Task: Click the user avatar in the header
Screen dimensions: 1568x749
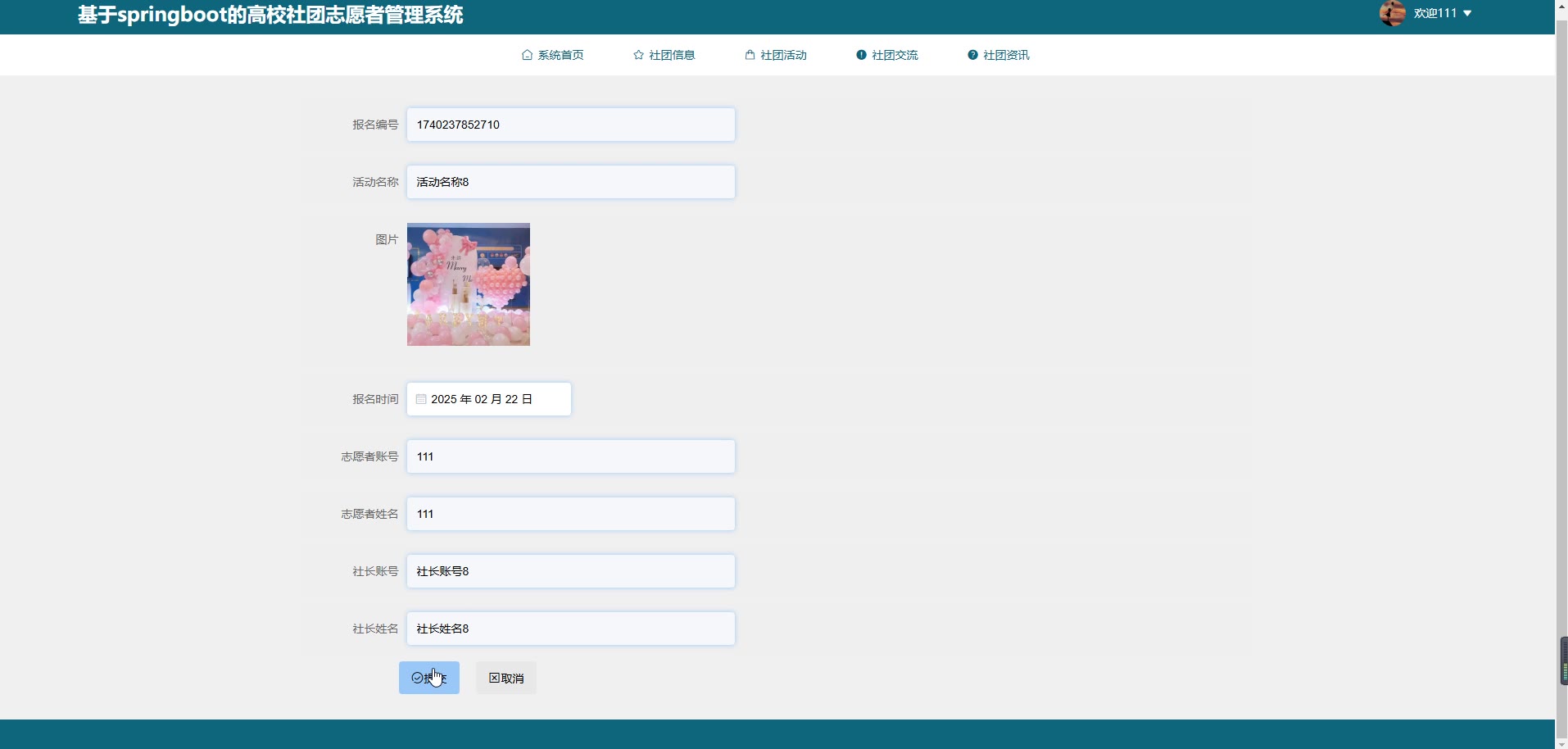Action: (x=1393, y=13)
